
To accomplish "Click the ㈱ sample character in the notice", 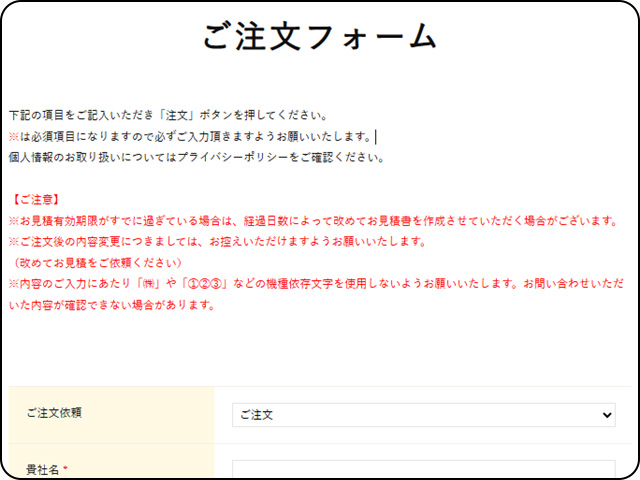I will (150, 284).
